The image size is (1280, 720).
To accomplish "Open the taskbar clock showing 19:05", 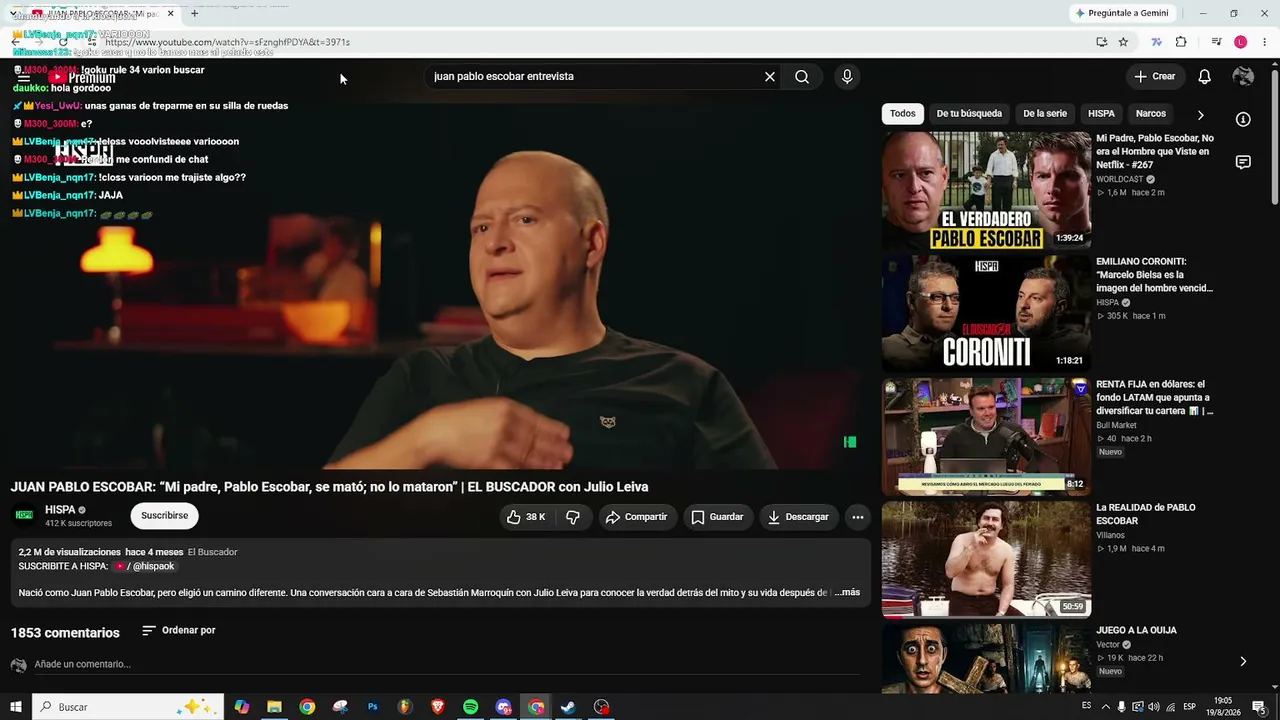I will 1222,707.
